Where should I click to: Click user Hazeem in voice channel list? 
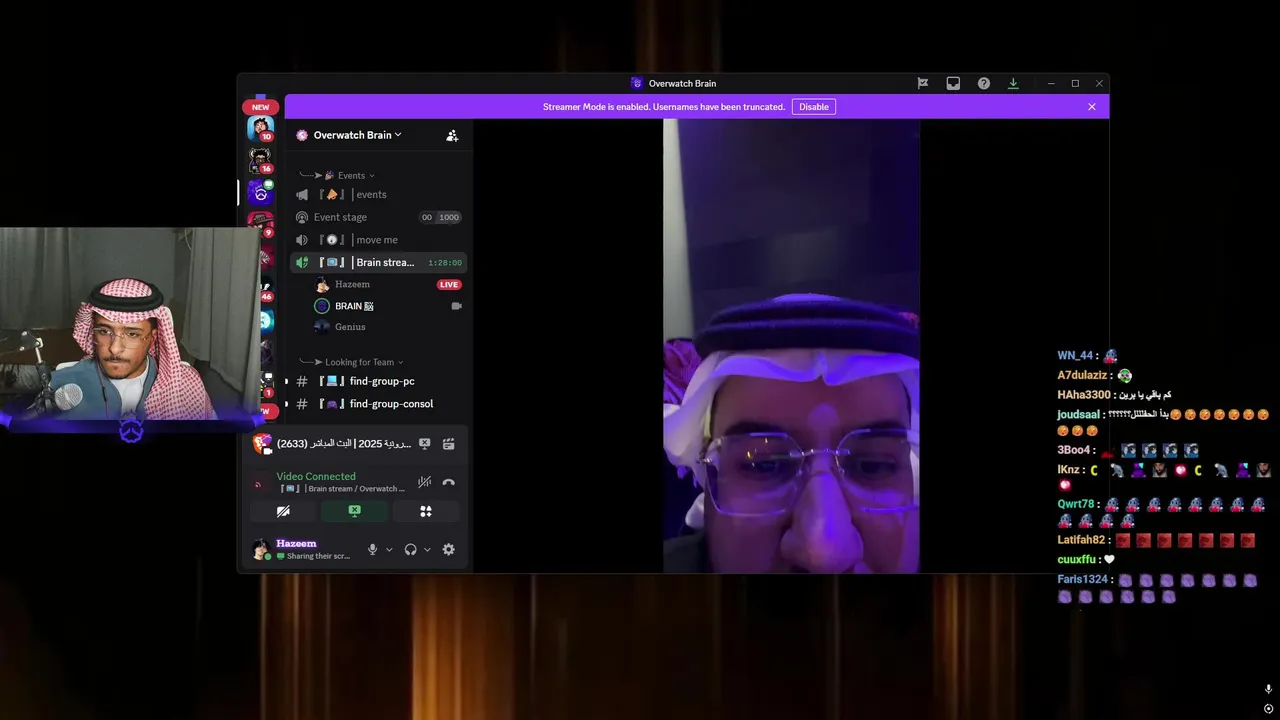[x=352, y=284]
